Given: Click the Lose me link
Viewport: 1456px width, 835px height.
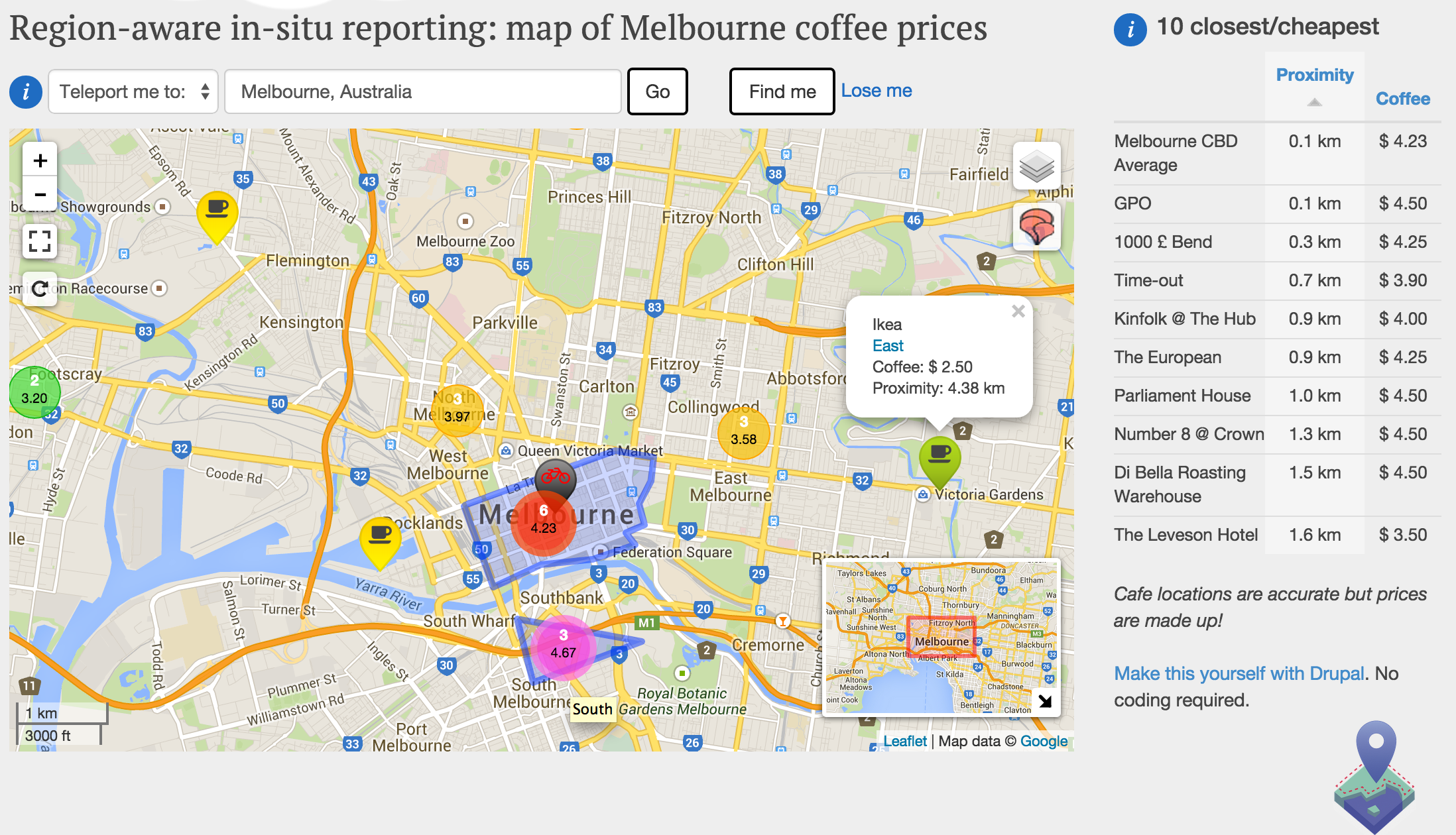Looking at the screenshot, I should (877, 90).
